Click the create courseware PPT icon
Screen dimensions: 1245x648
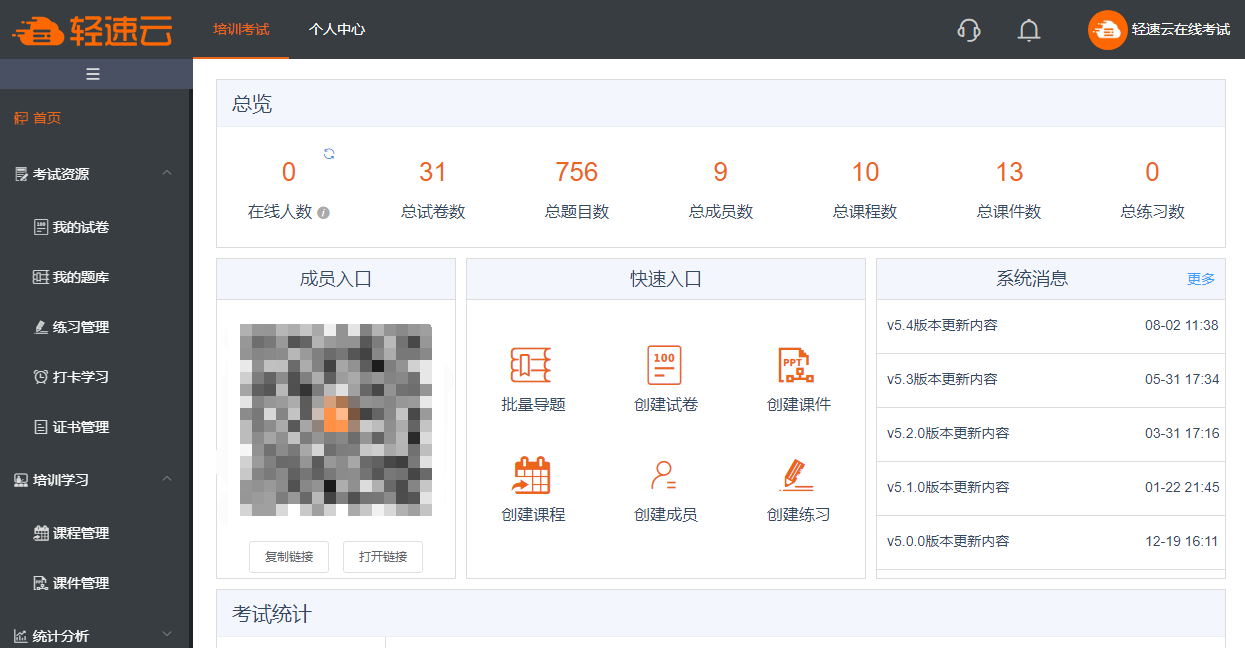coord(796,366)
